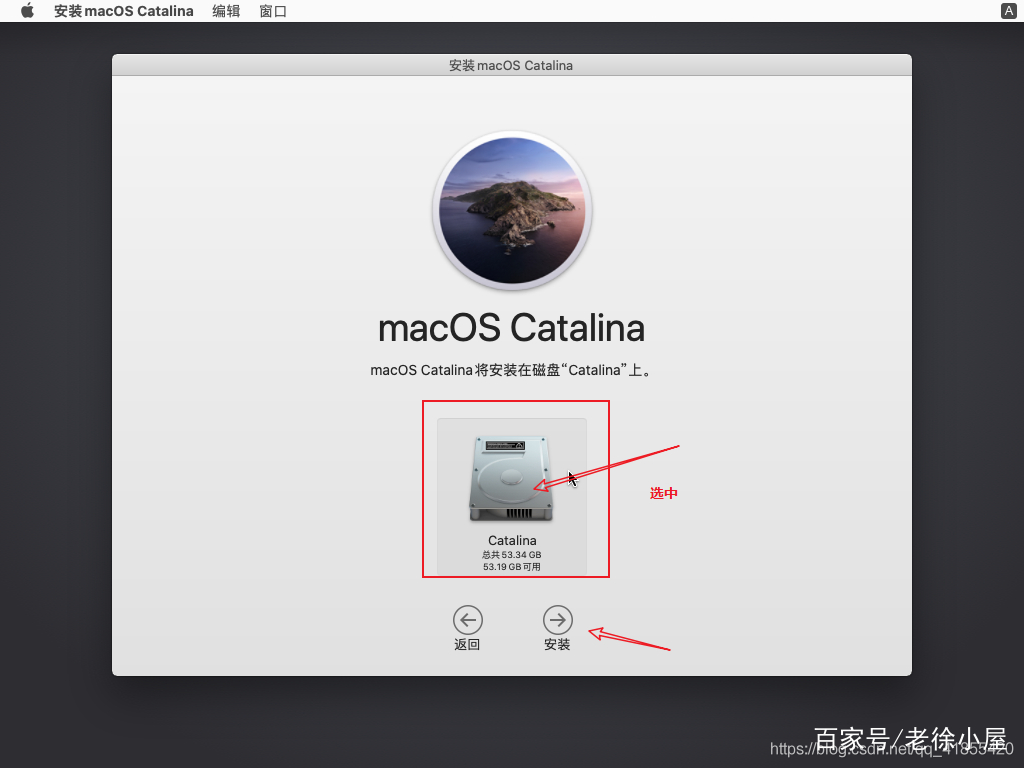Click the 返回 label
This screenshot has width=1024, height=768.
467,645
